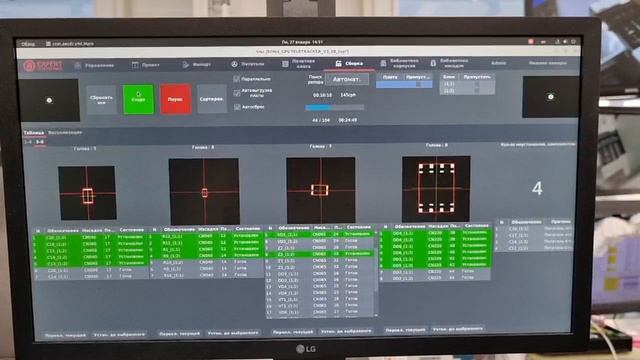Screen dimensions: 640x360
Task: Select row 1 in uninstalled components table
Action: pyautogui.click(x=534, y=229)
